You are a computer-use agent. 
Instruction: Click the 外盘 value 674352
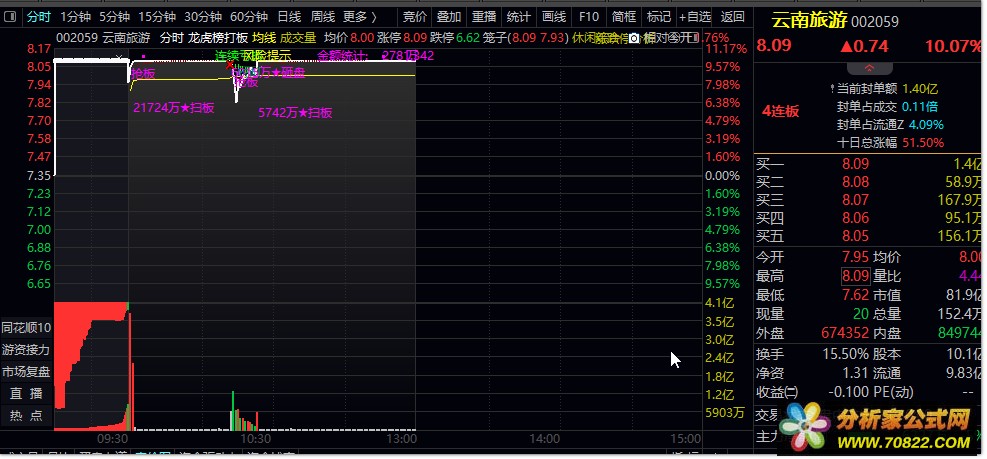[845, 333]
